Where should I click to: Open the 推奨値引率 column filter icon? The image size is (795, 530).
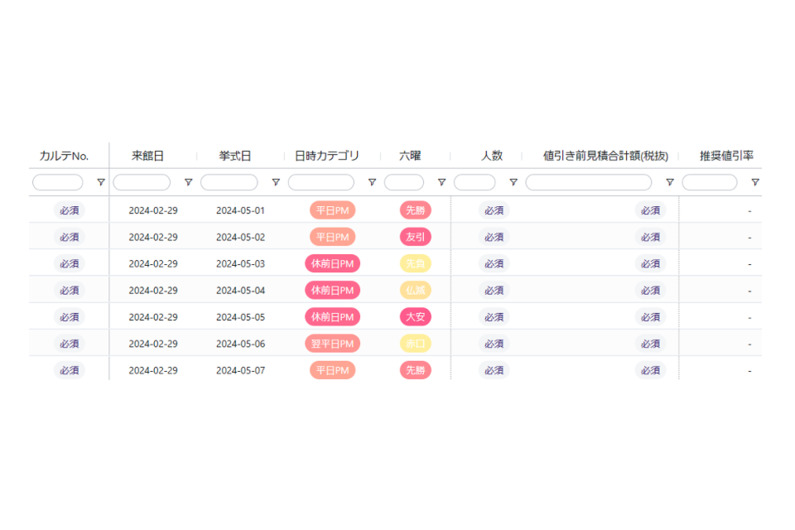(x=755, y=183)
